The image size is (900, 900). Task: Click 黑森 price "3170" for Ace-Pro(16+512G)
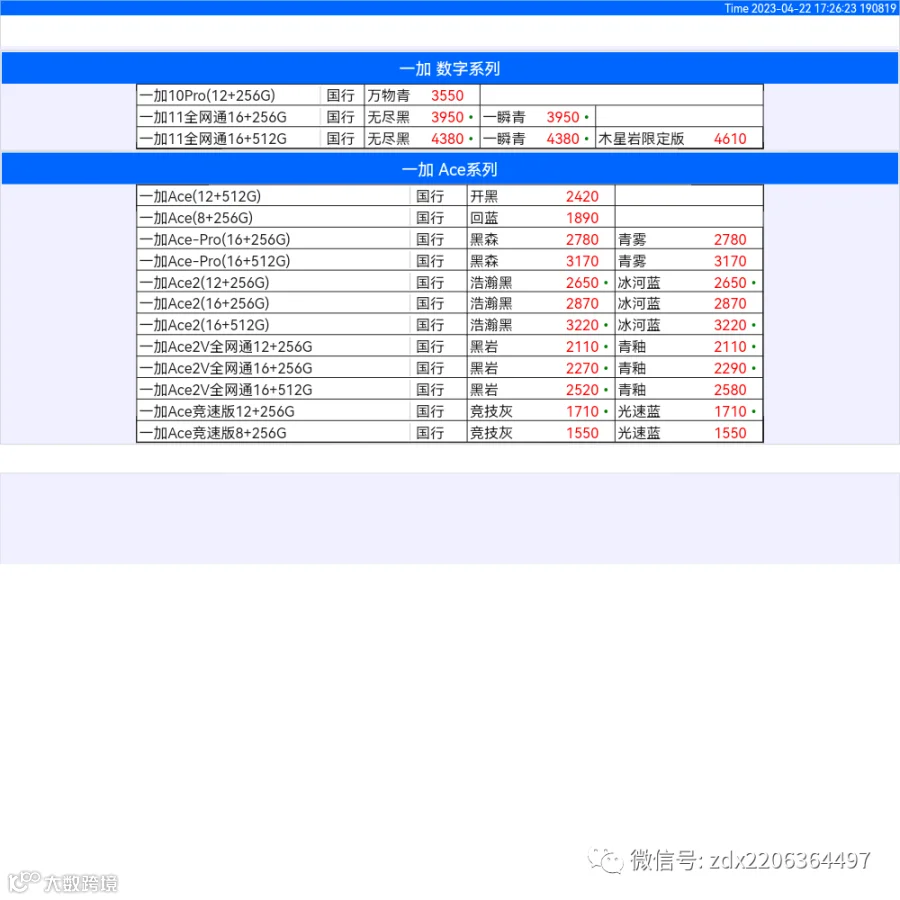[x=582, y=261]
